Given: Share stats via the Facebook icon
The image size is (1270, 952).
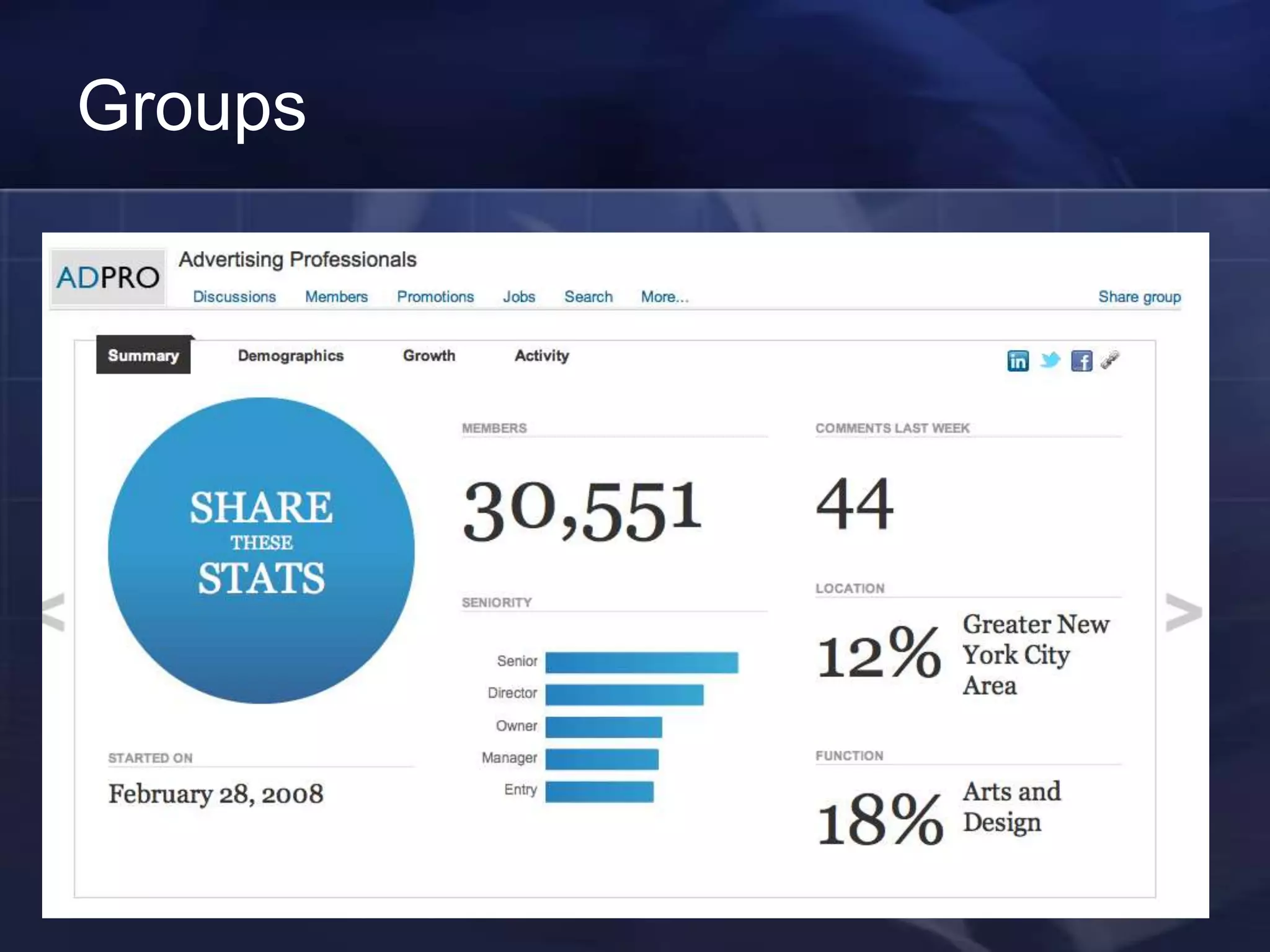Looking at the screenshot, I should (x=1081, y=361).
